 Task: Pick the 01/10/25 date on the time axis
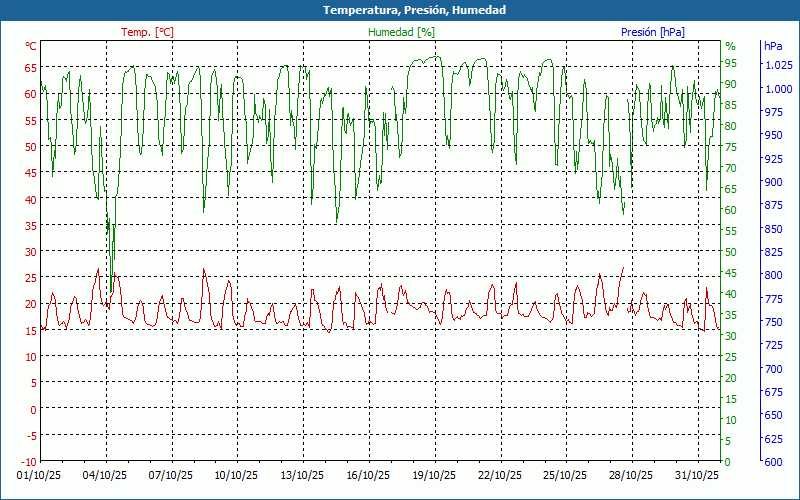click(x=39, y=476)
